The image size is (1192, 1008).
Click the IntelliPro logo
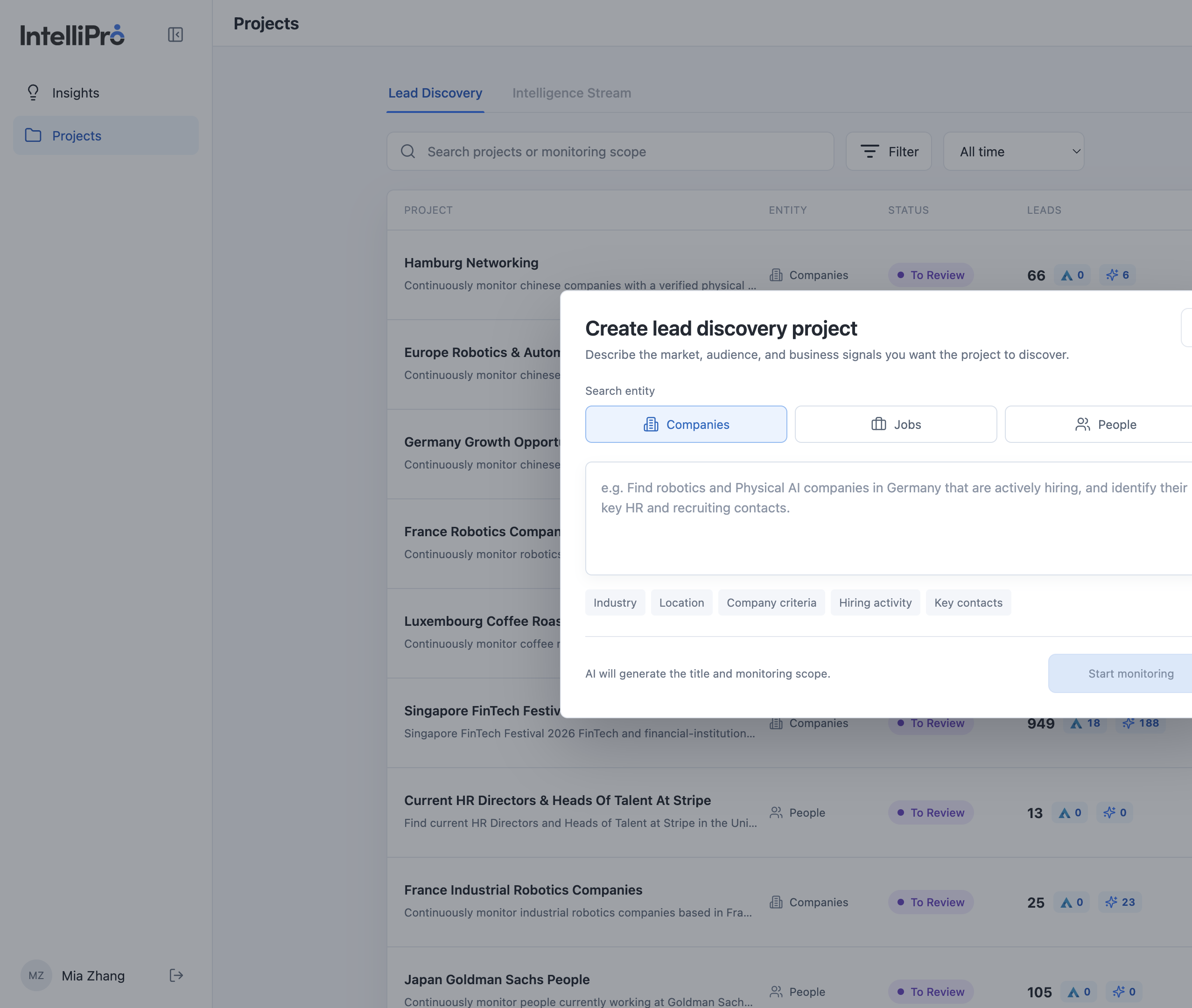[x=72, y=35]
